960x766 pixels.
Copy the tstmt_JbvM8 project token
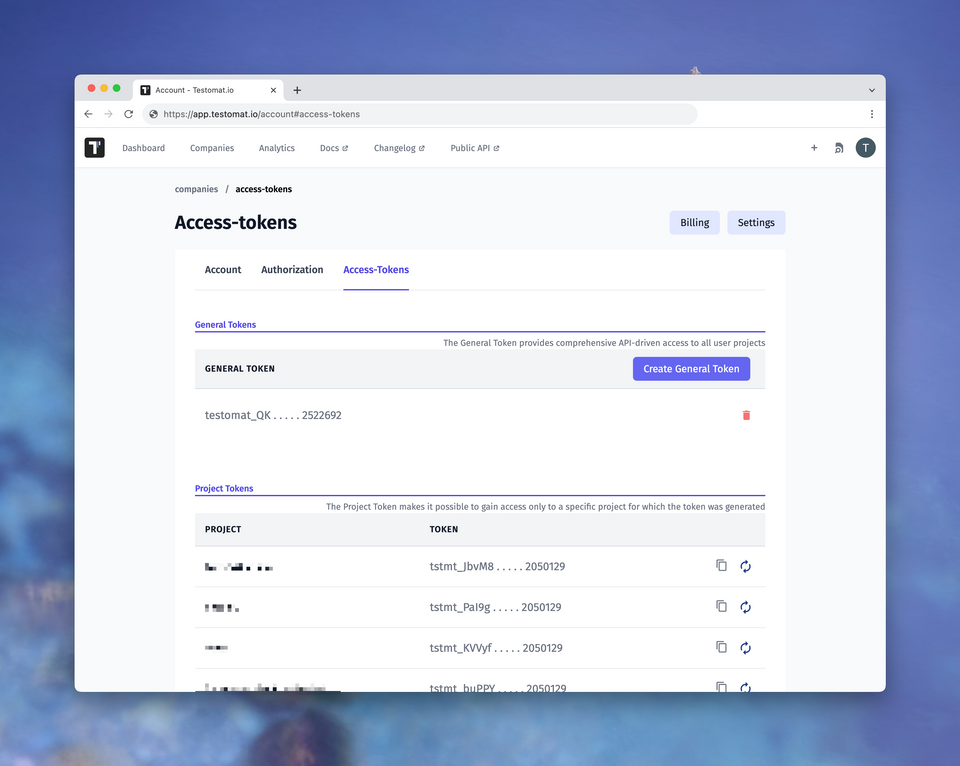click(x=722, y=565)
